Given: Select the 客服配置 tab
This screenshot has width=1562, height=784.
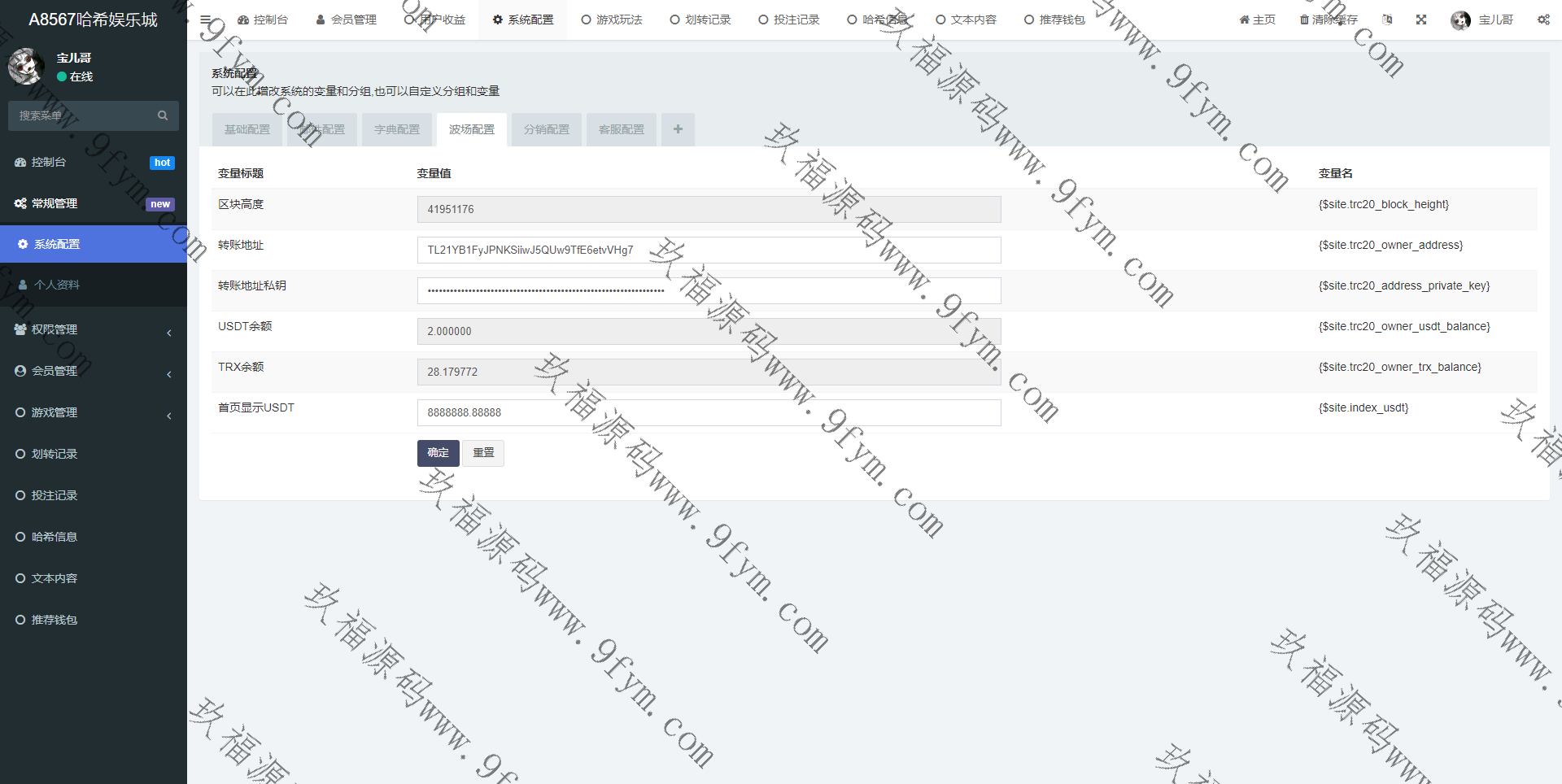Looking at the screenshot, I should point(622,129).
